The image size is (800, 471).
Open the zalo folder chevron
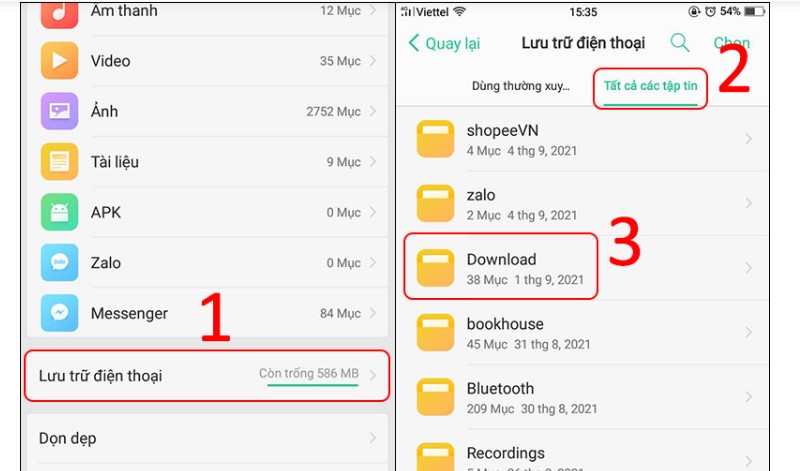[x=748, y=203]
